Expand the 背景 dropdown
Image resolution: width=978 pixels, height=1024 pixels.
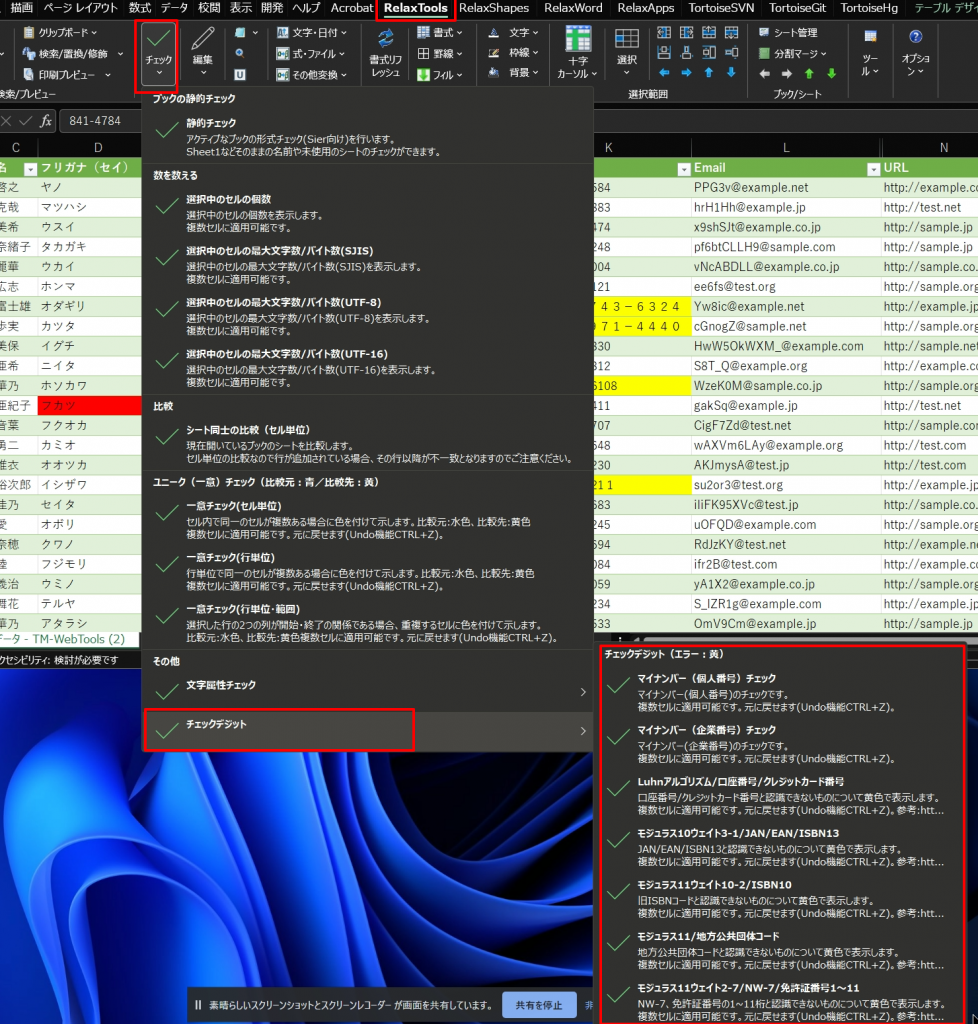click(x=535, y=72)
